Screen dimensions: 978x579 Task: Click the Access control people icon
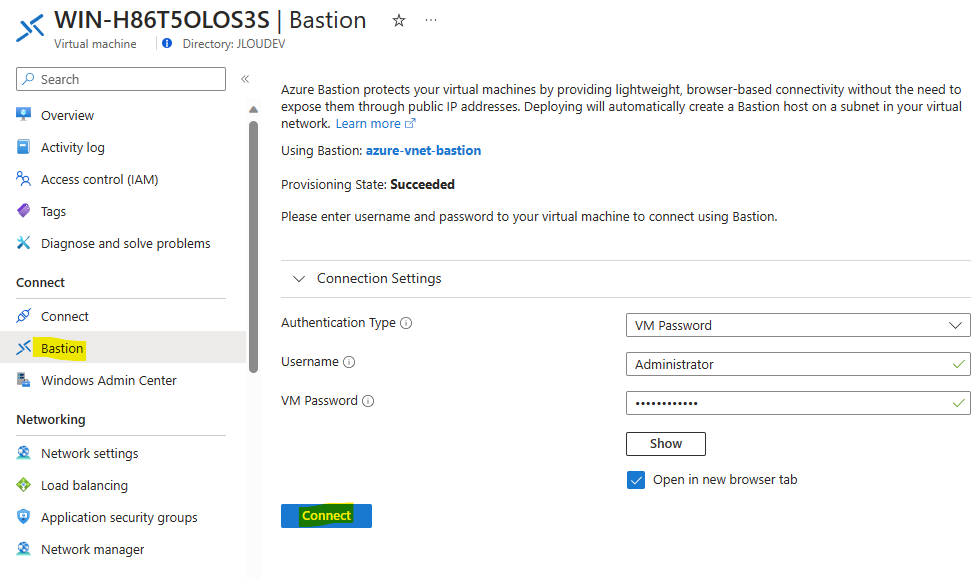(23, 179)
